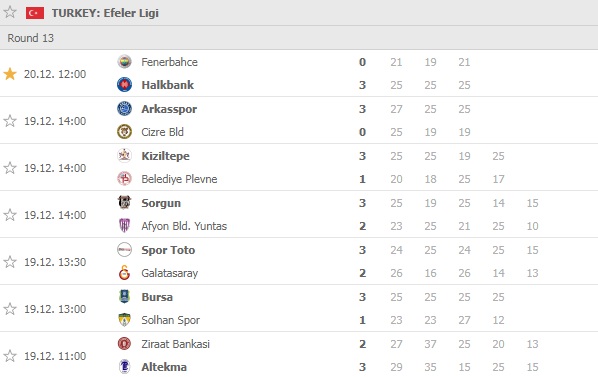
Task: Click the Fenerbahce club logo
Action: (124, 62)
